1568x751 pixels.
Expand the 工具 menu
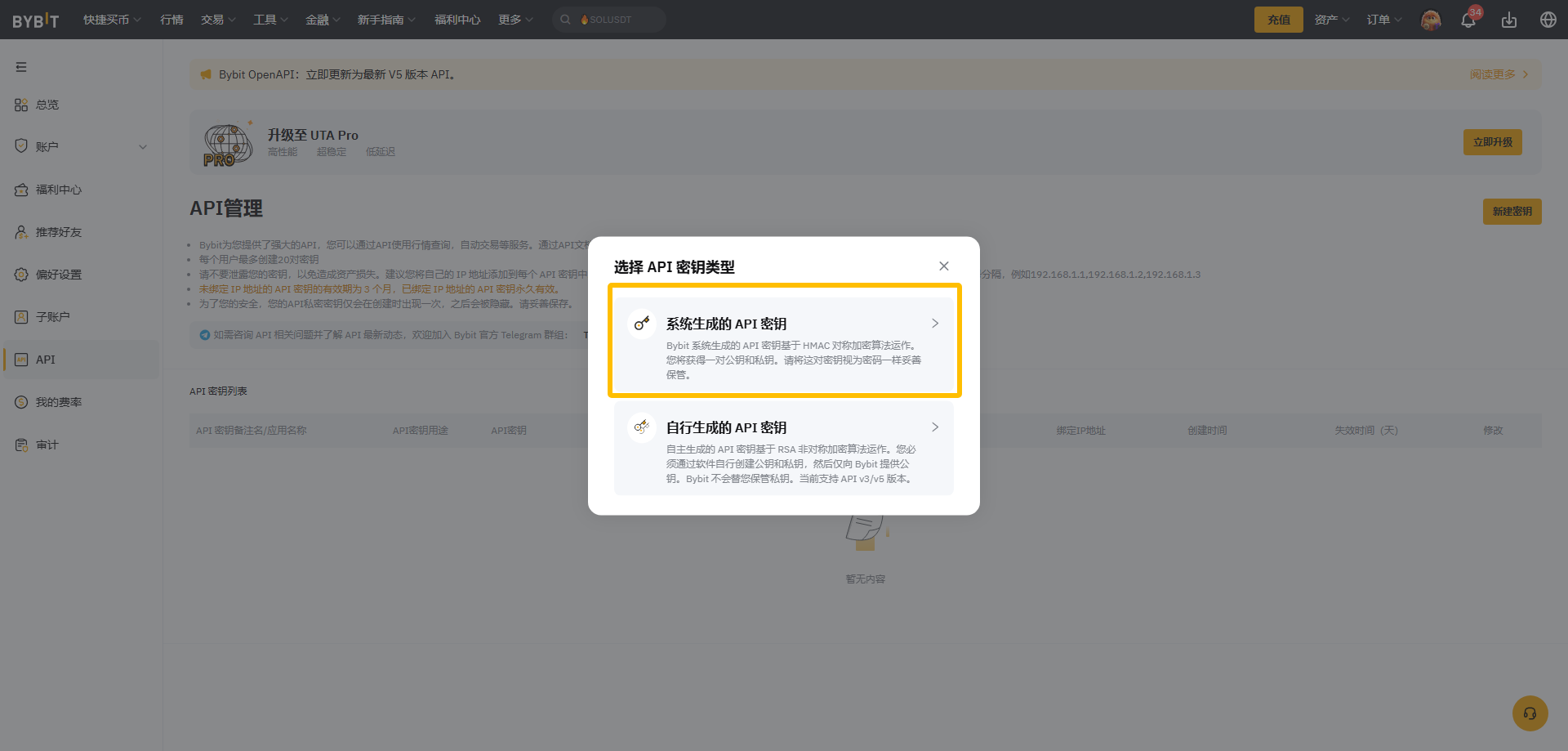point(270,20)
